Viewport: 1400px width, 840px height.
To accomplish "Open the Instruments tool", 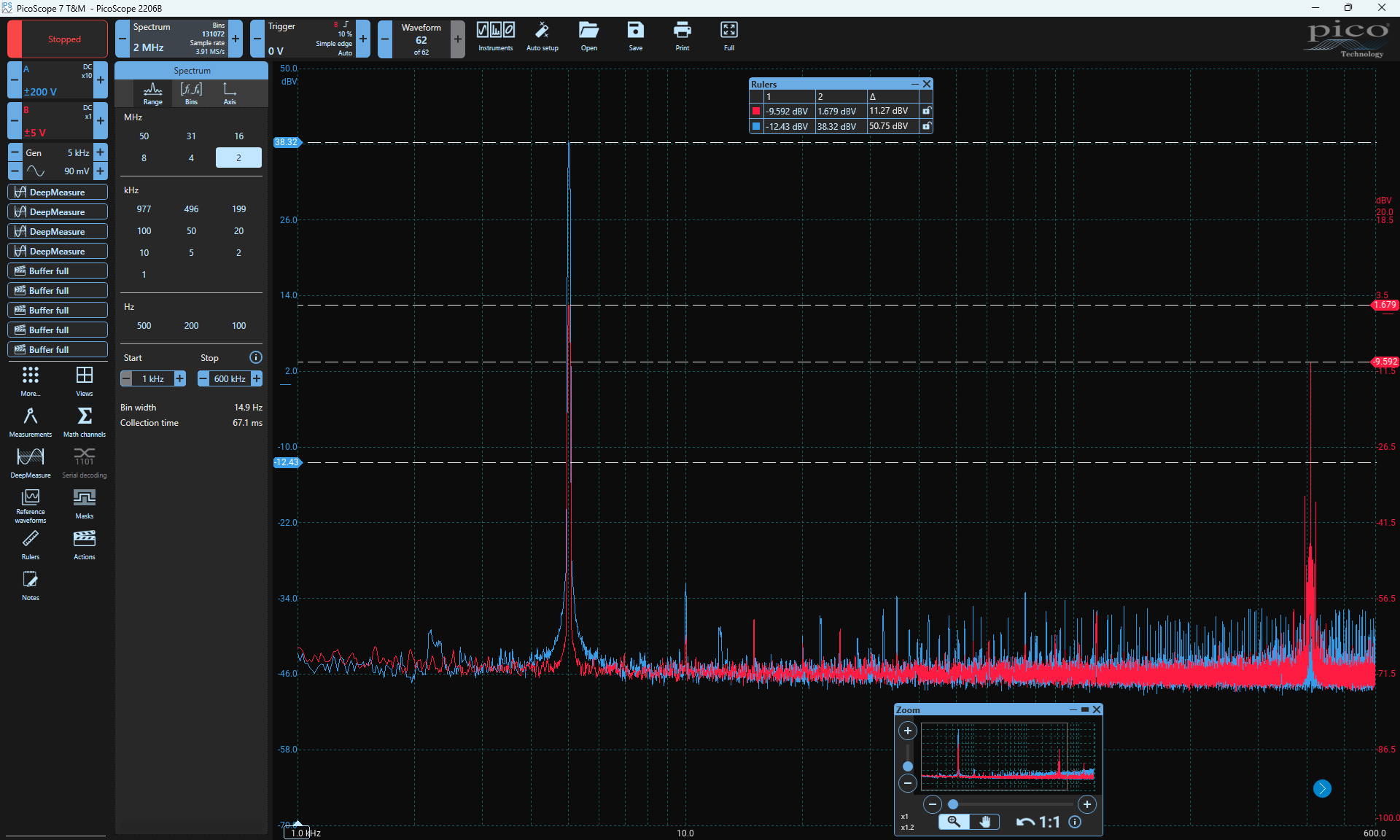I will (x=496, y=36).
